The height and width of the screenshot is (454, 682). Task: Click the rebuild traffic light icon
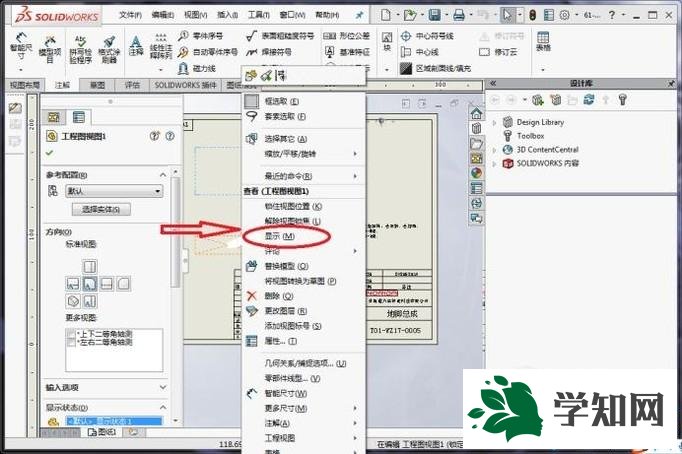[532, 15]
